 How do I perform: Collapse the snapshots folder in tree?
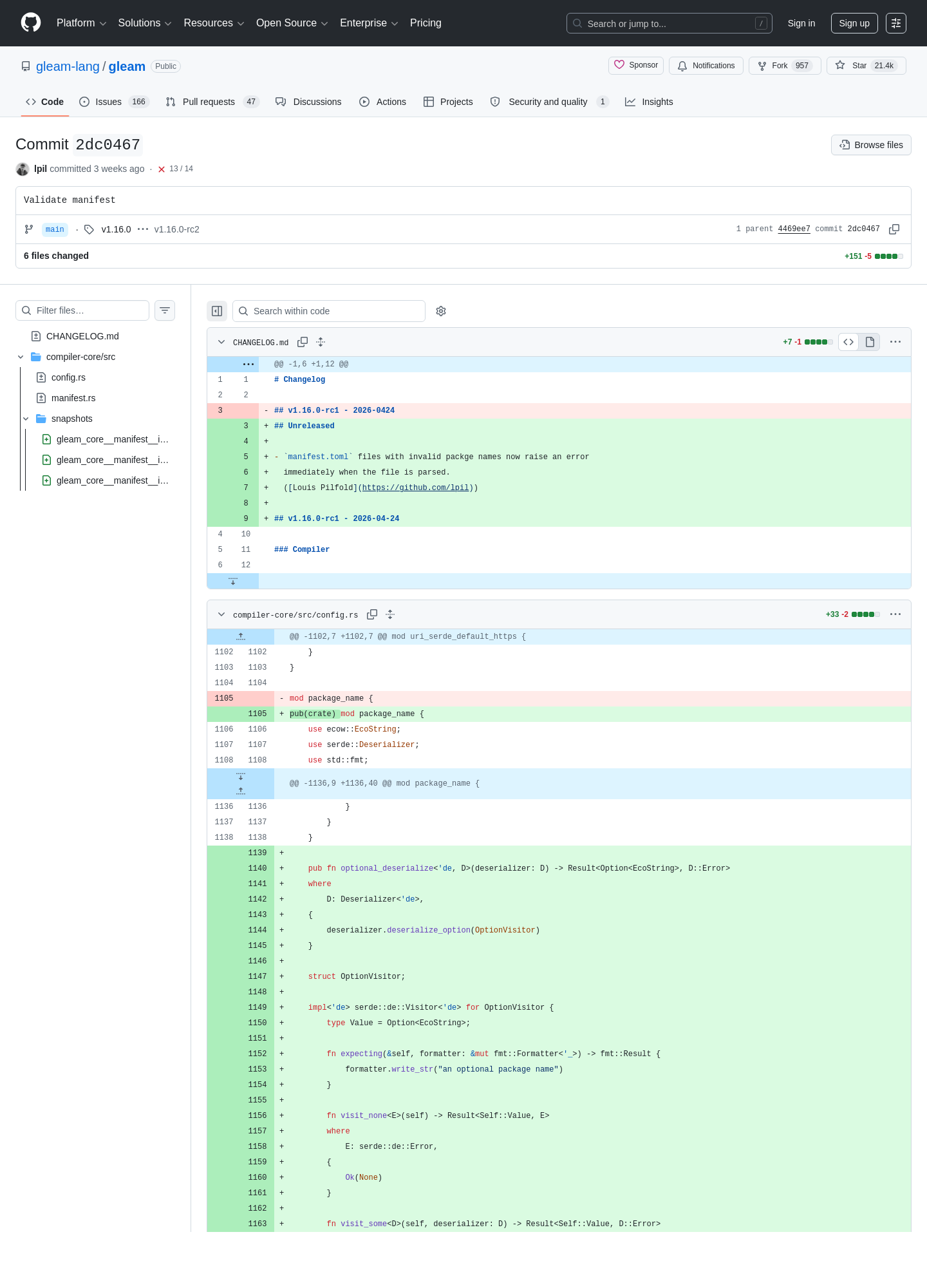point(26,419)
